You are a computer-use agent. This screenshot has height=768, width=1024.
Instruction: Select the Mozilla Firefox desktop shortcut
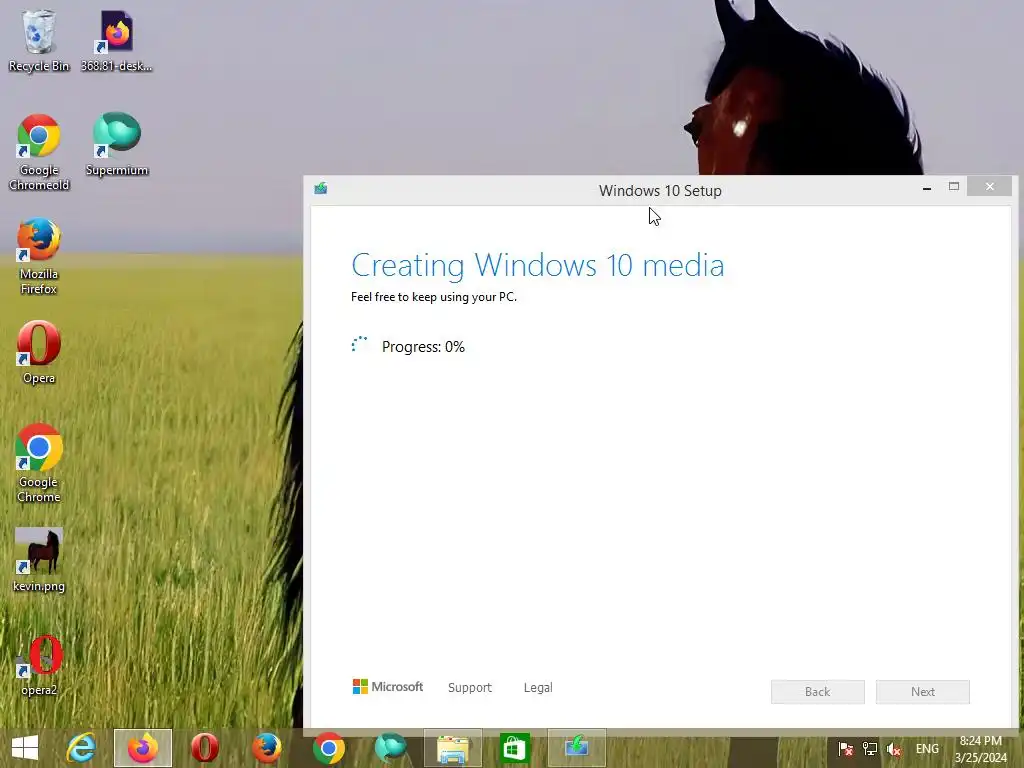point(39,256)
